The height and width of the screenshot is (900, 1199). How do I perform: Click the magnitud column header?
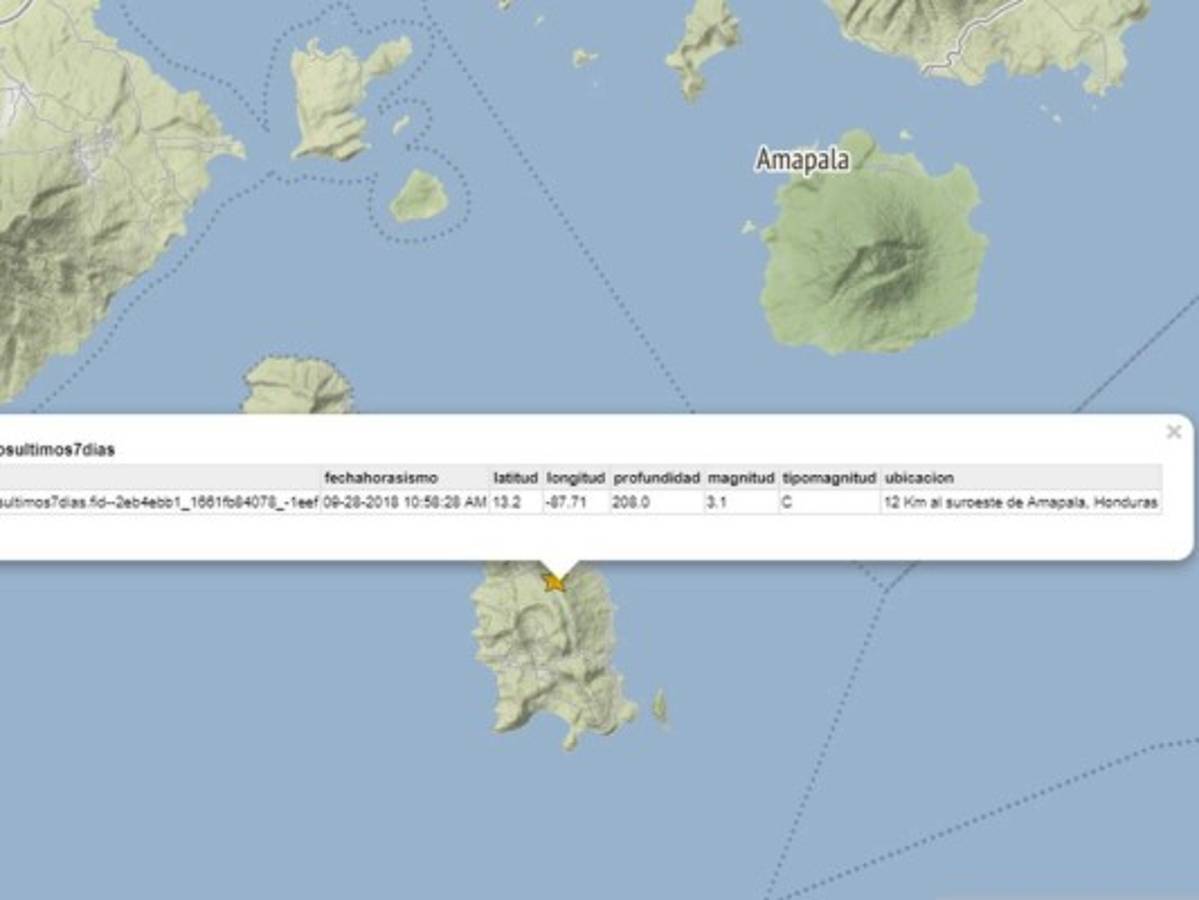(739, 478)
